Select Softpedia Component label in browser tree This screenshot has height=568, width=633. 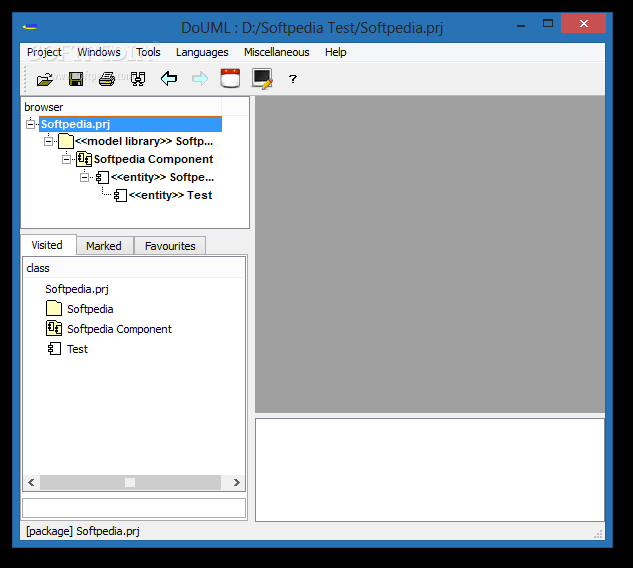(153, 159)
